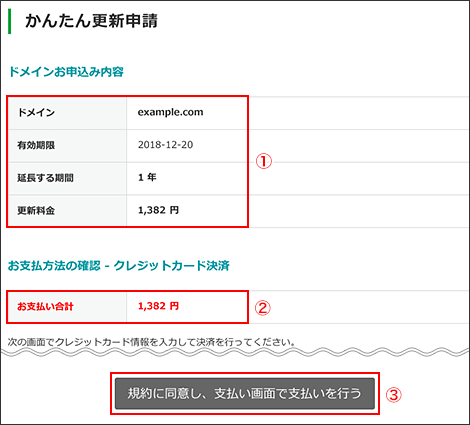Click the お支払方法の確認 - クレジットカード決済 heading
Viewport: 470px width, 425px height.
pos(119,266)
